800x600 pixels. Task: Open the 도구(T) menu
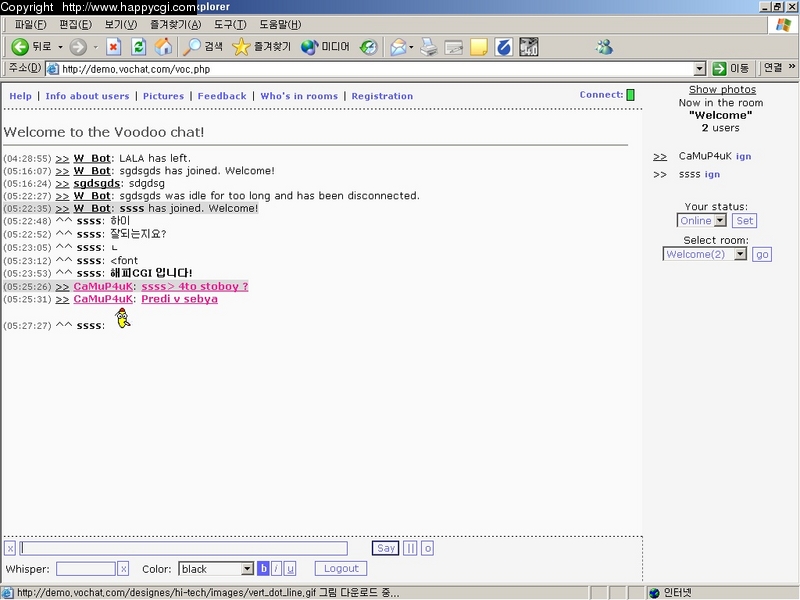[230, 24]
